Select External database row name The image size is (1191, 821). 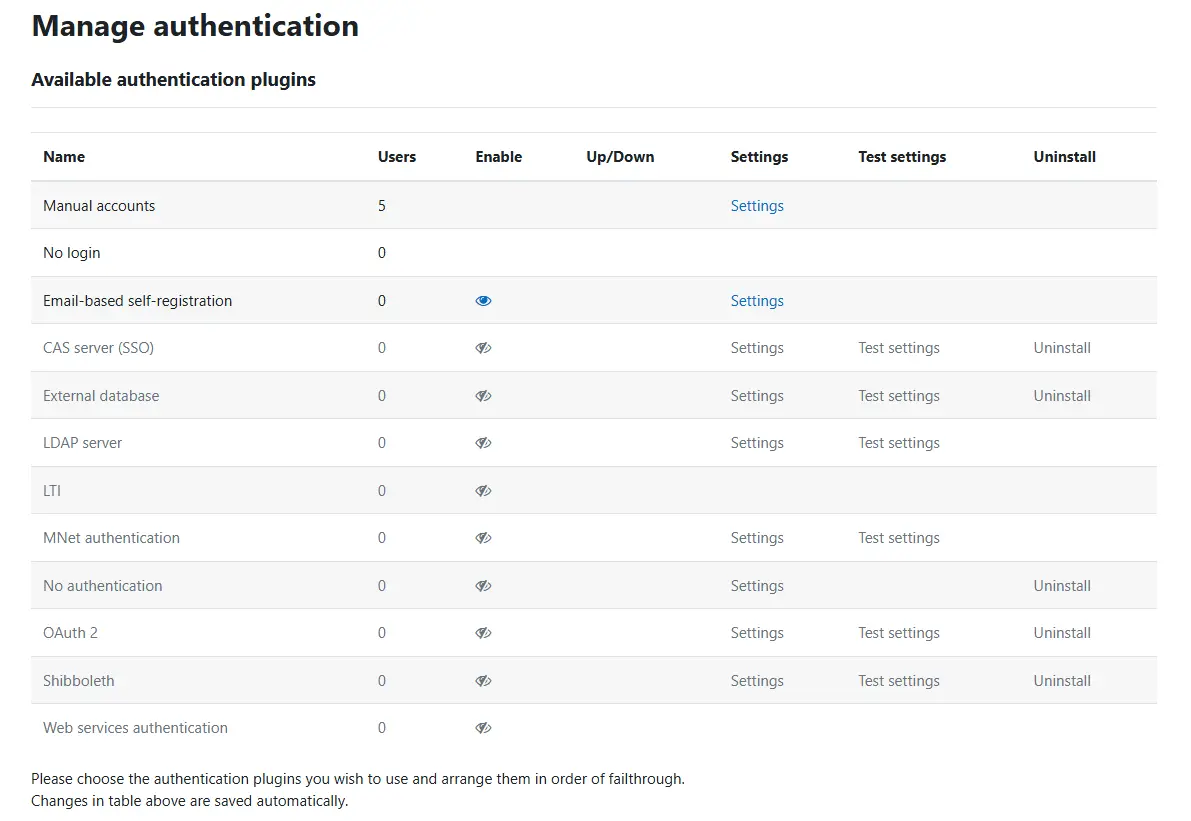coord(101,396)
